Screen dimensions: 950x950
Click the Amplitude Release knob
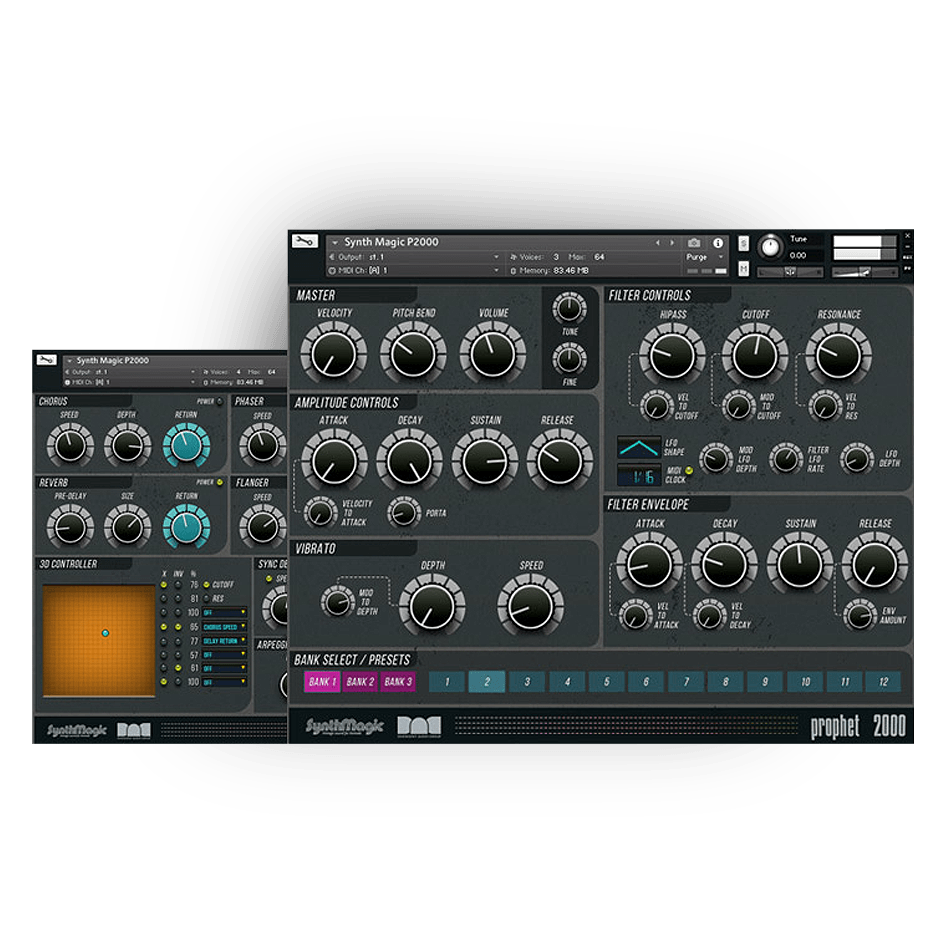click(559, 461)
